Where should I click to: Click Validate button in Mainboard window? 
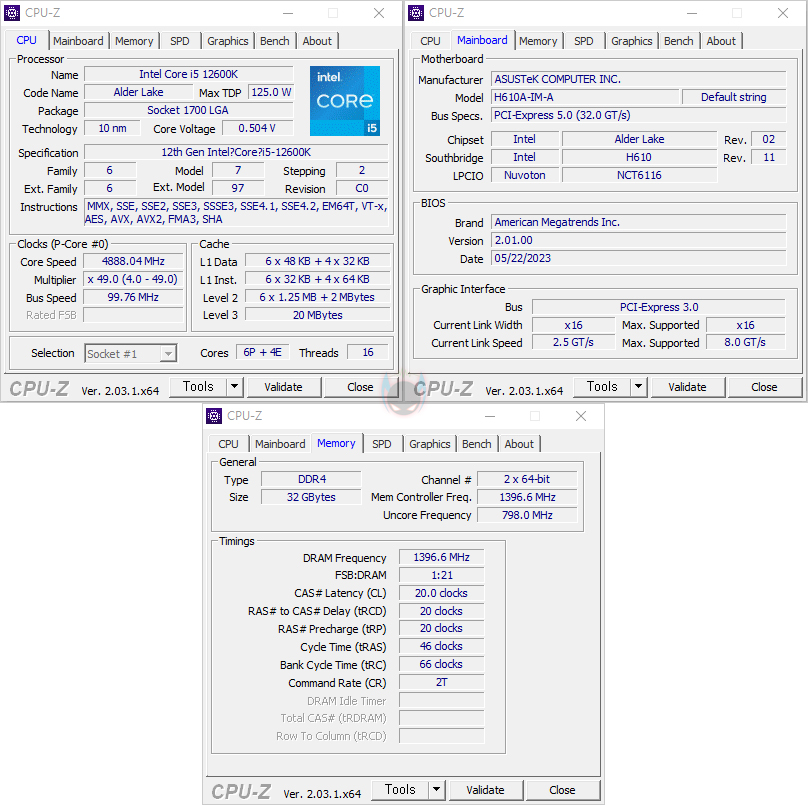point(687,387)
